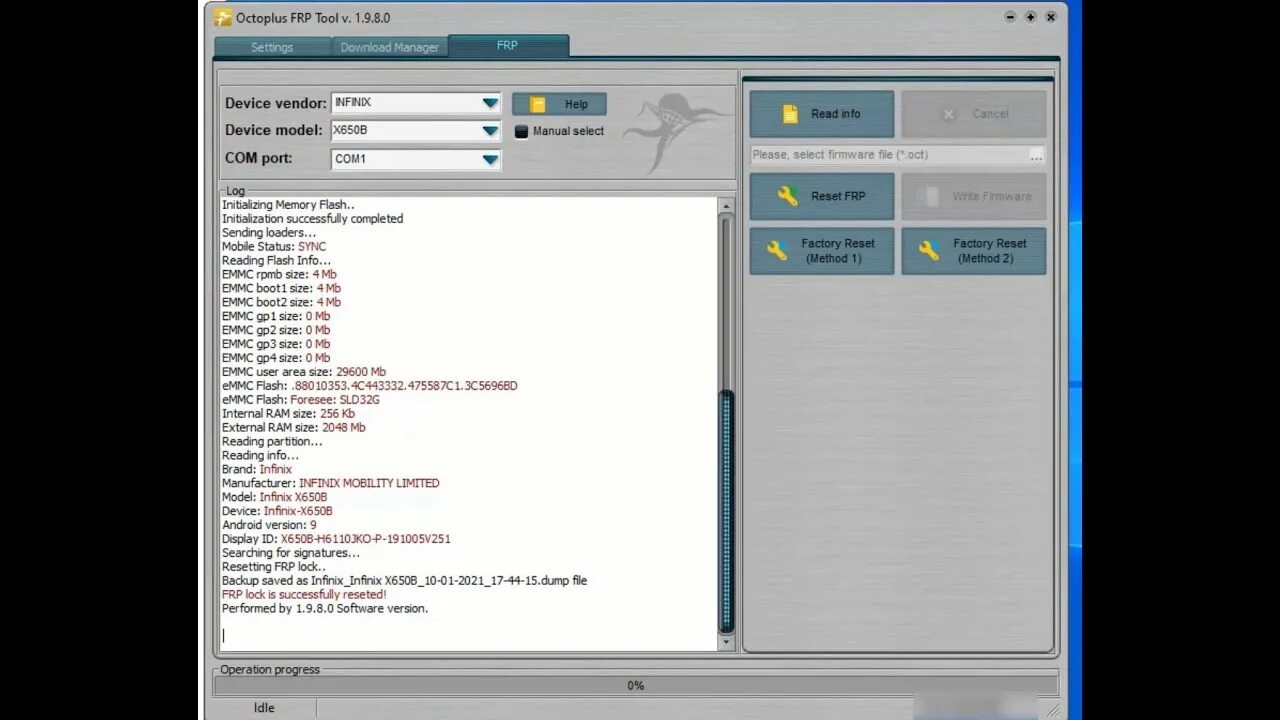The image size is (1280, 720).
Task: Click 'Brand: Infinix' log line
Action: tap(257, 469)
